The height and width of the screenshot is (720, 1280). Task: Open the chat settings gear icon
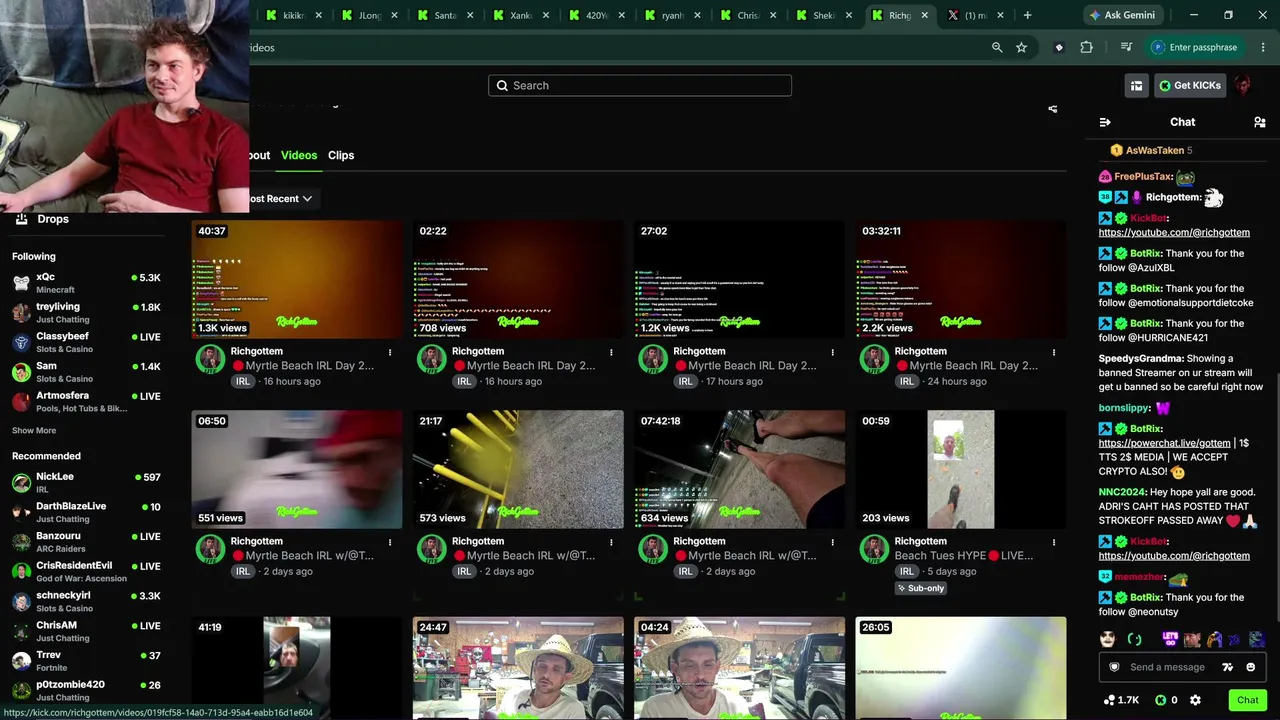pos(1195,700)
